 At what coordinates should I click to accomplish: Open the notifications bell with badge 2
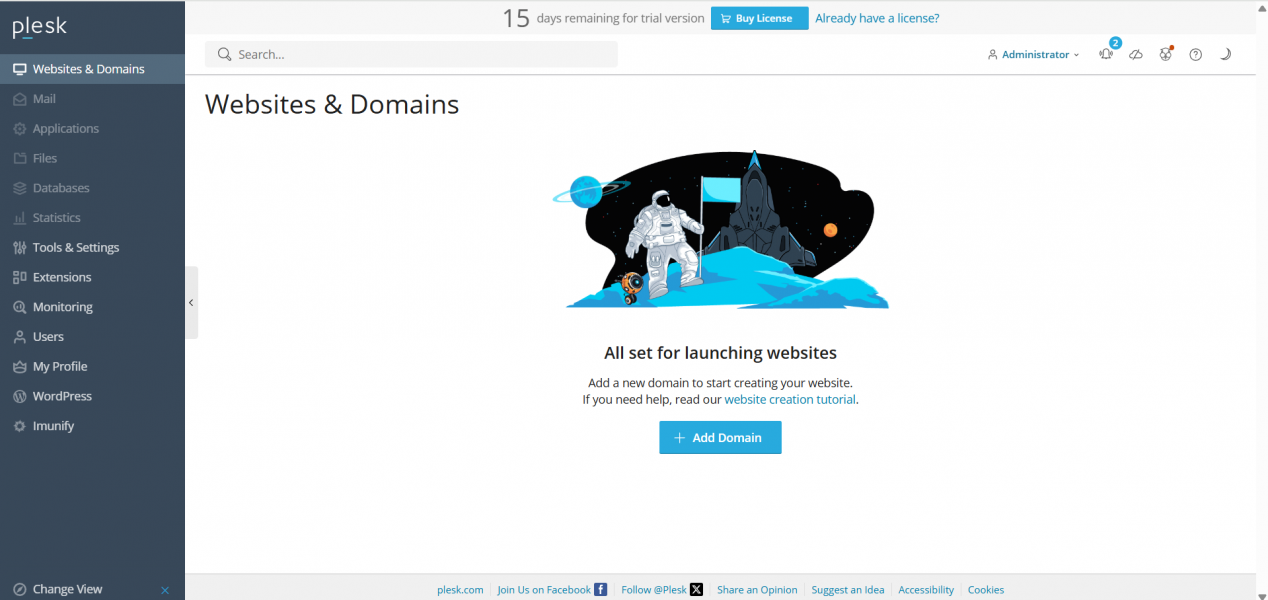pyautogui.click(x=1106, y=54)
